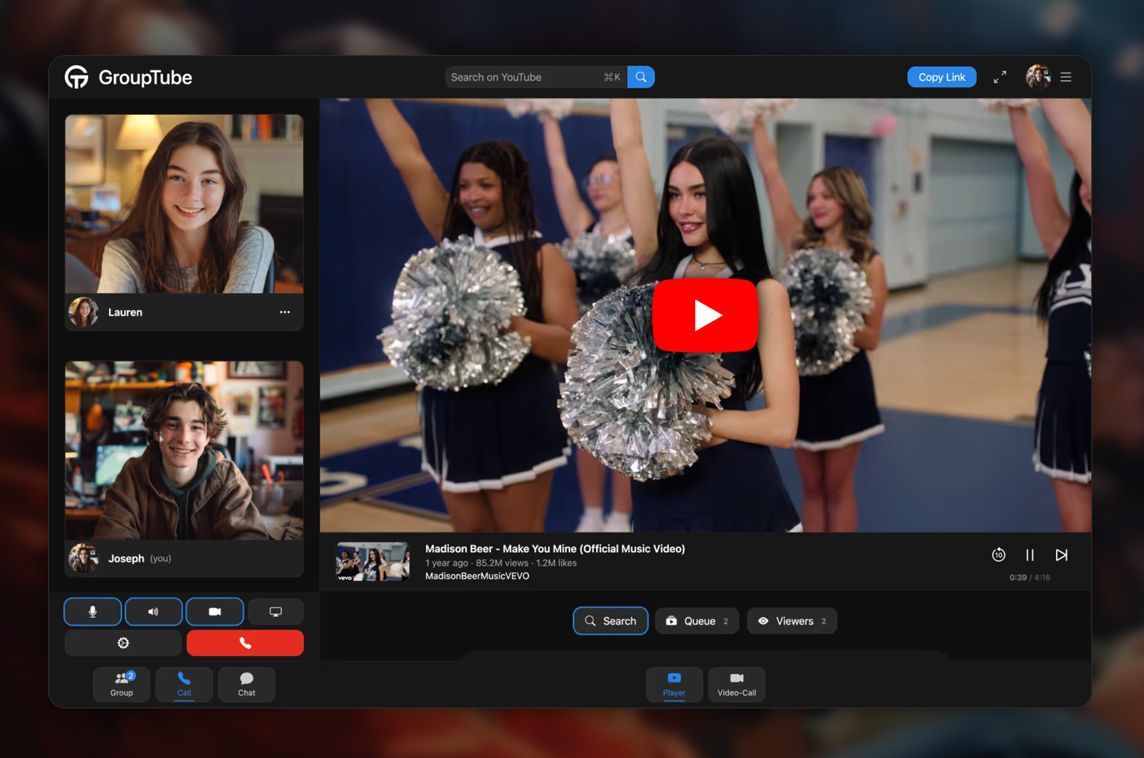Switch to the Group tab
The width and height of the screenshot is (1144, 758).
122,684
